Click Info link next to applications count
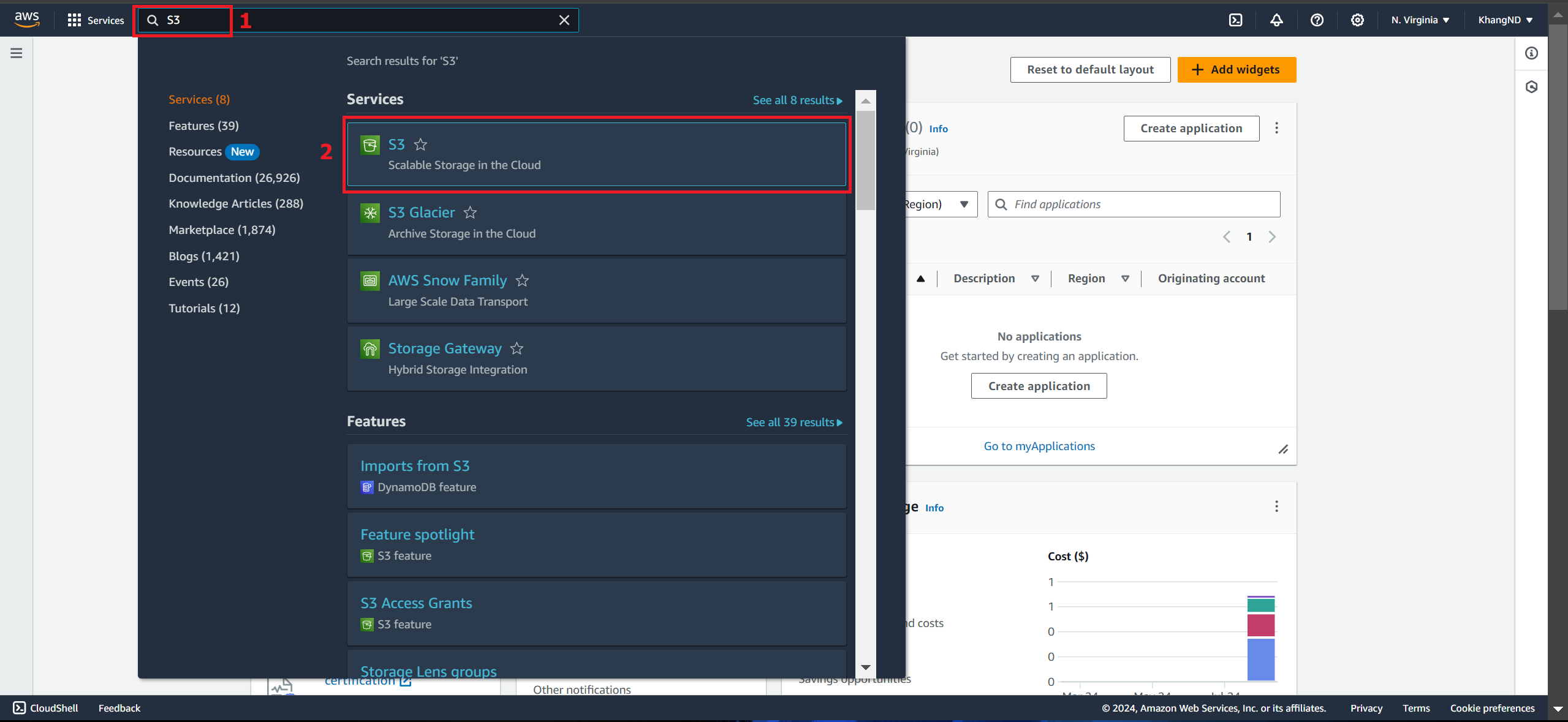The height and width of the screenshot is (722, 1568). pos(938,129)
